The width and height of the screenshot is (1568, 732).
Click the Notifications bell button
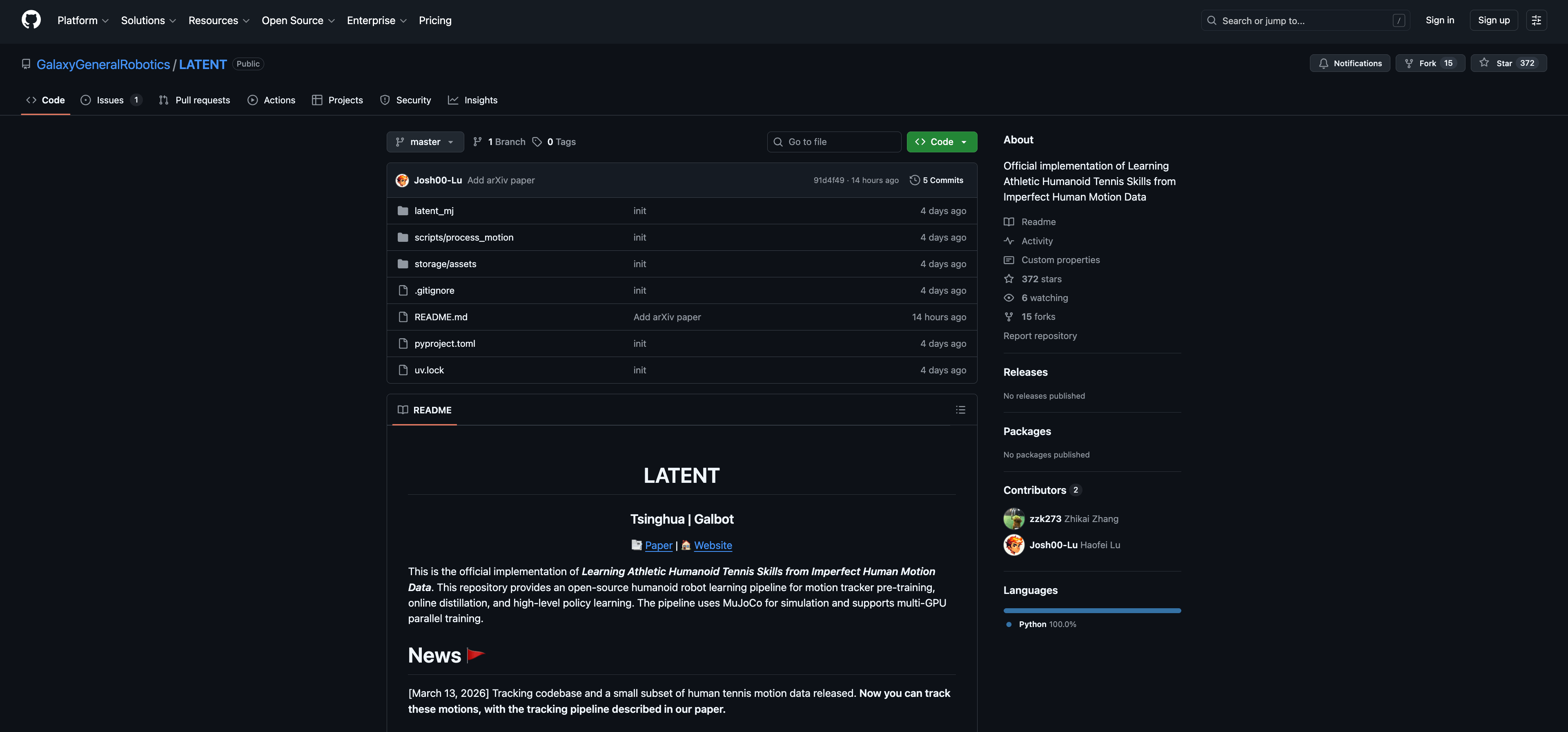point(1350,63)
